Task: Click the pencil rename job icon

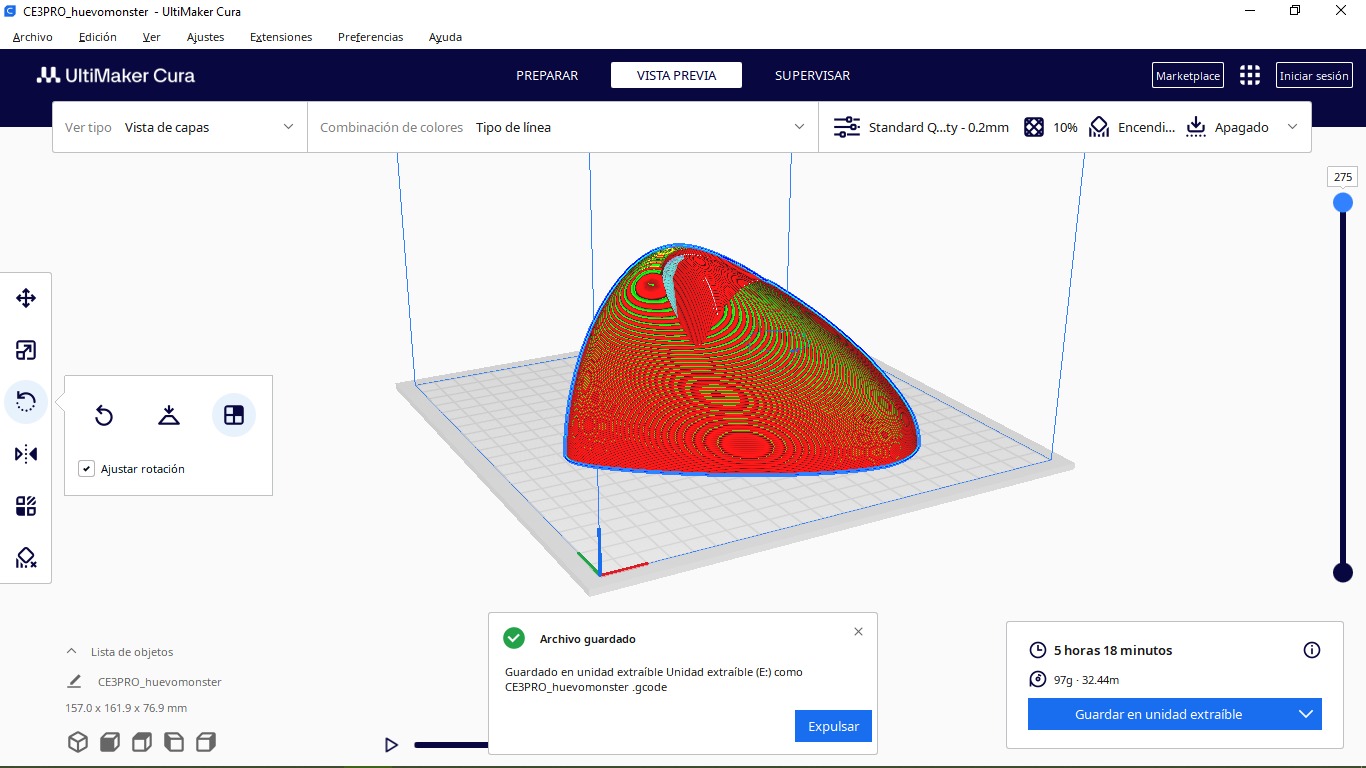Action: pos(74,682)
